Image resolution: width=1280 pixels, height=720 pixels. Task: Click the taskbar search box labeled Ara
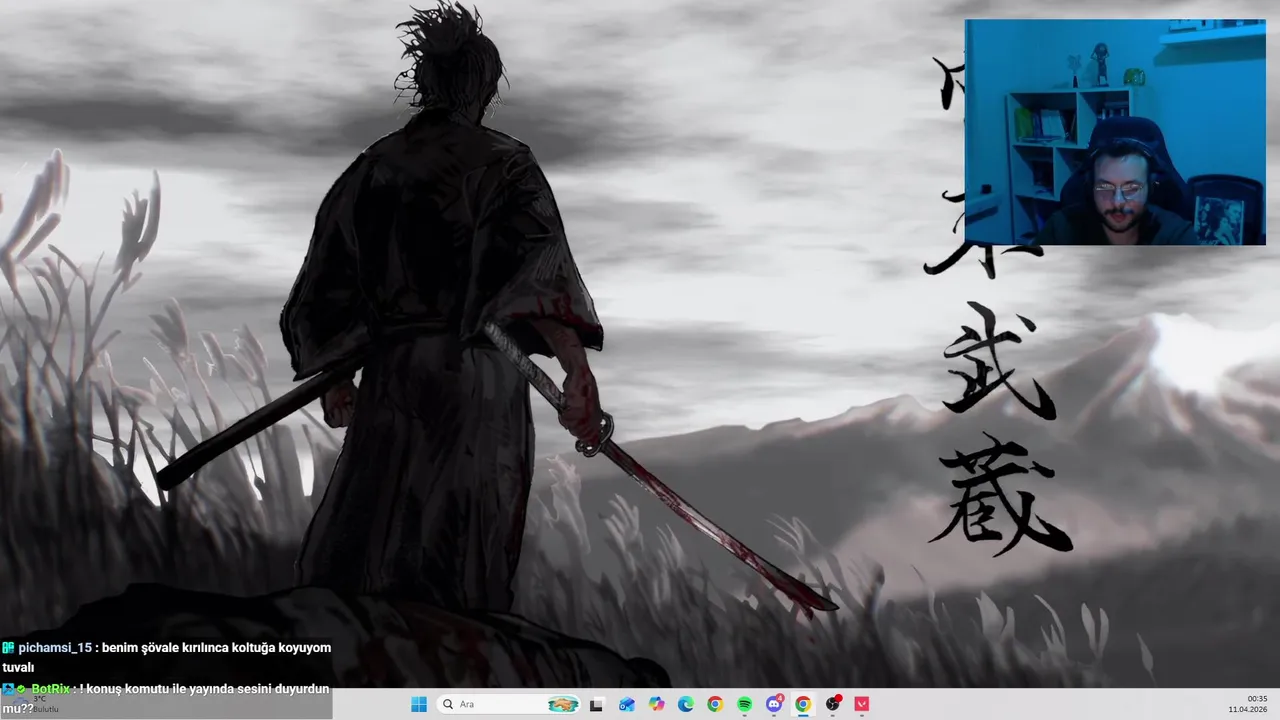509,704
